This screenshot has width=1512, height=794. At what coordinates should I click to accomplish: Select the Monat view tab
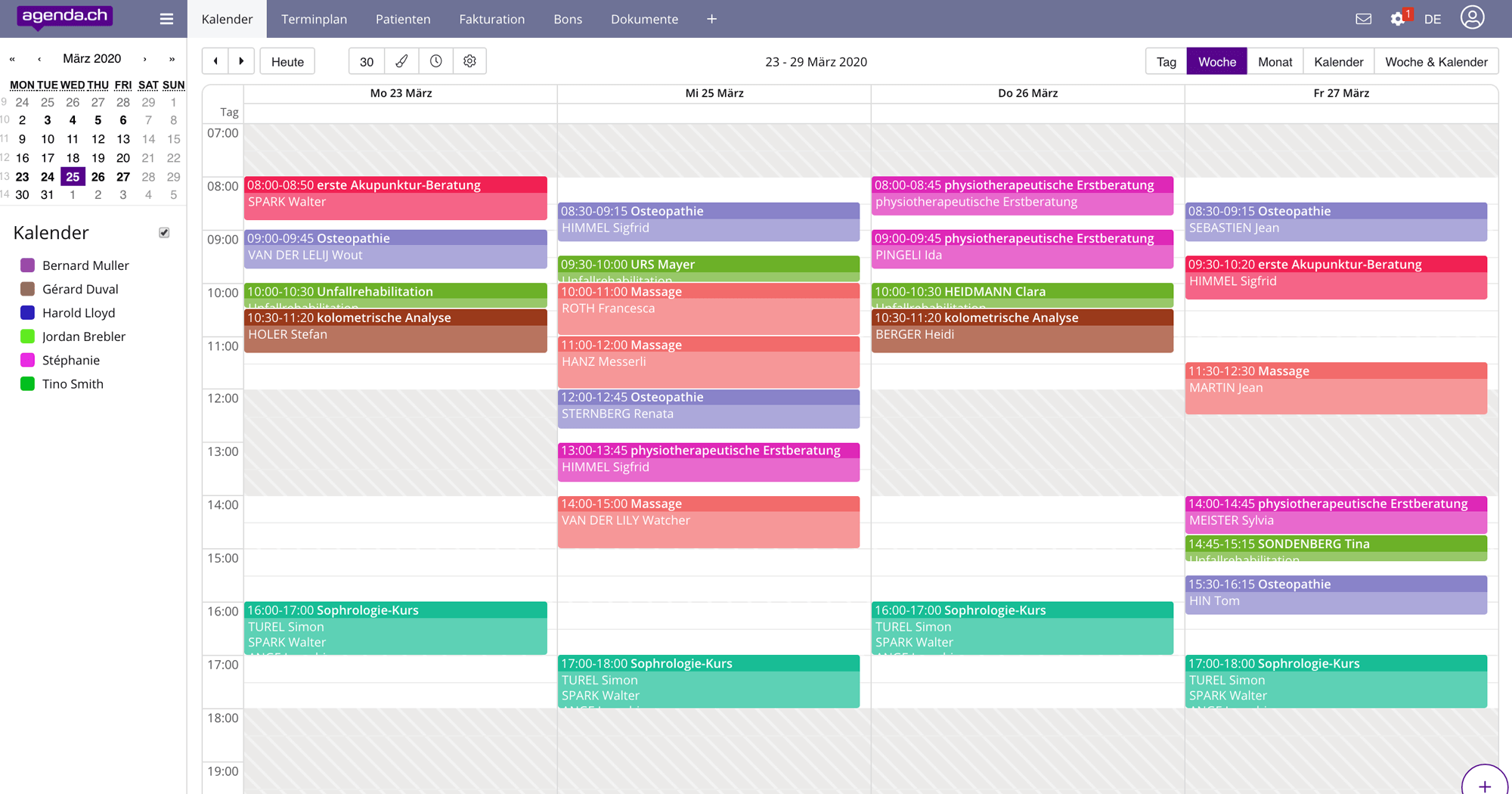coord(1274,61)
